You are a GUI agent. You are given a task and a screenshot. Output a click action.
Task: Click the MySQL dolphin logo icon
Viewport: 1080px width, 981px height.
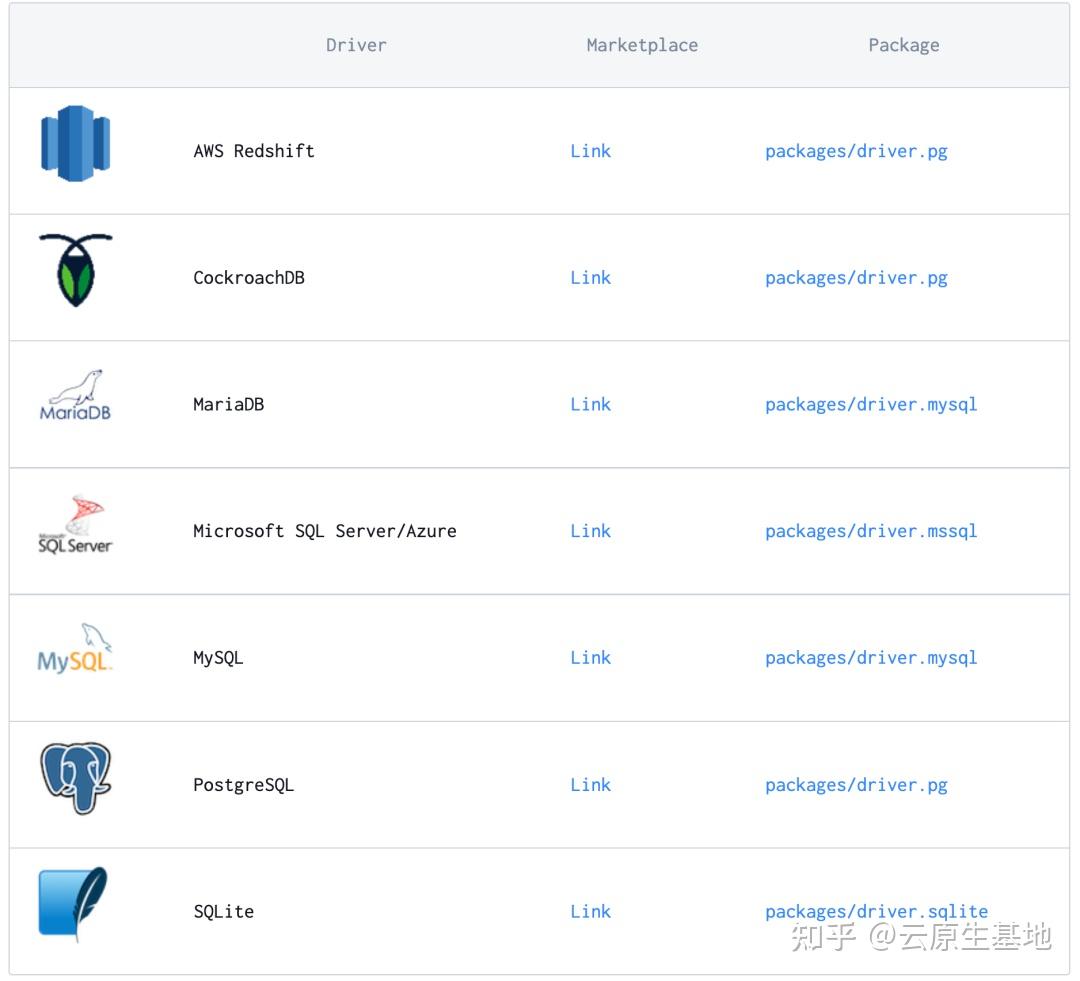point(75,648)
